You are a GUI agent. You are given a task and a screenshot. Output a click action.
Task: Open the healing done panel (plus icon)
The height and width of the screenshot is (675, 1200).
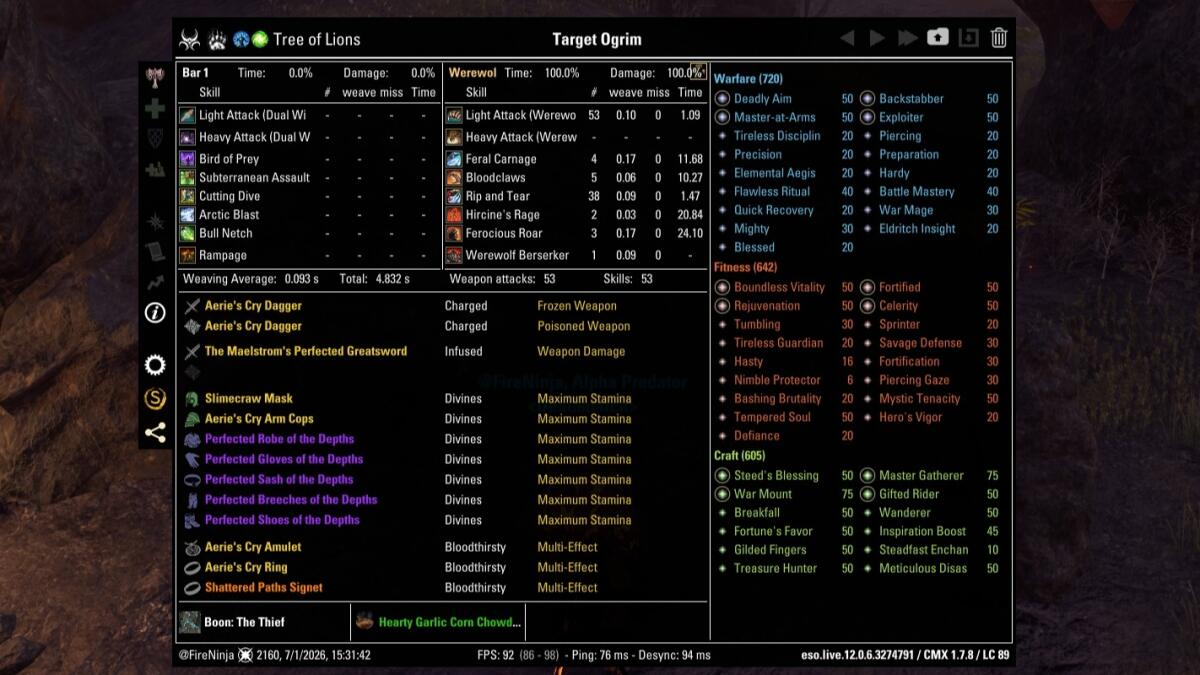pyautogui.click(x=155, y=108)
